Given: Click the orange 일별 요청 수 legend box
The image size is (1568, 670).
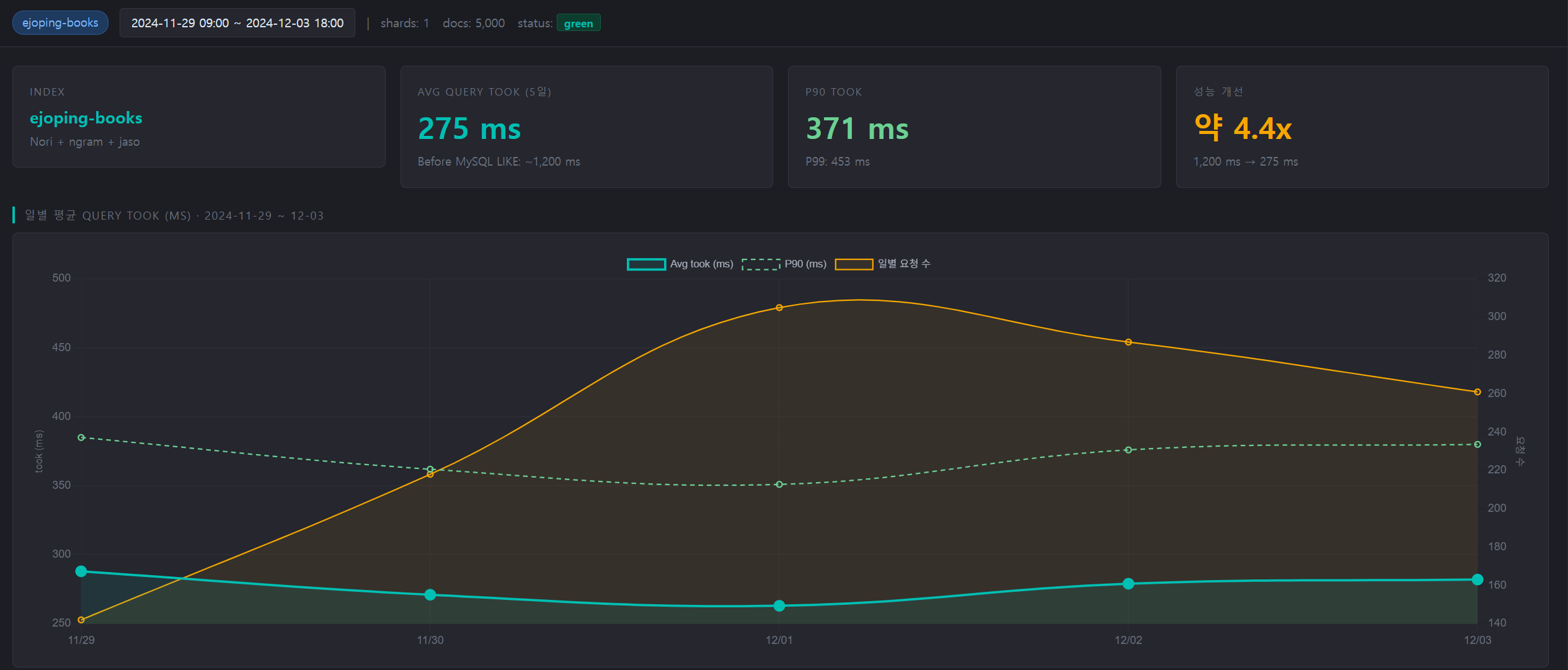Looking at the screenshot, I should 854,264.
